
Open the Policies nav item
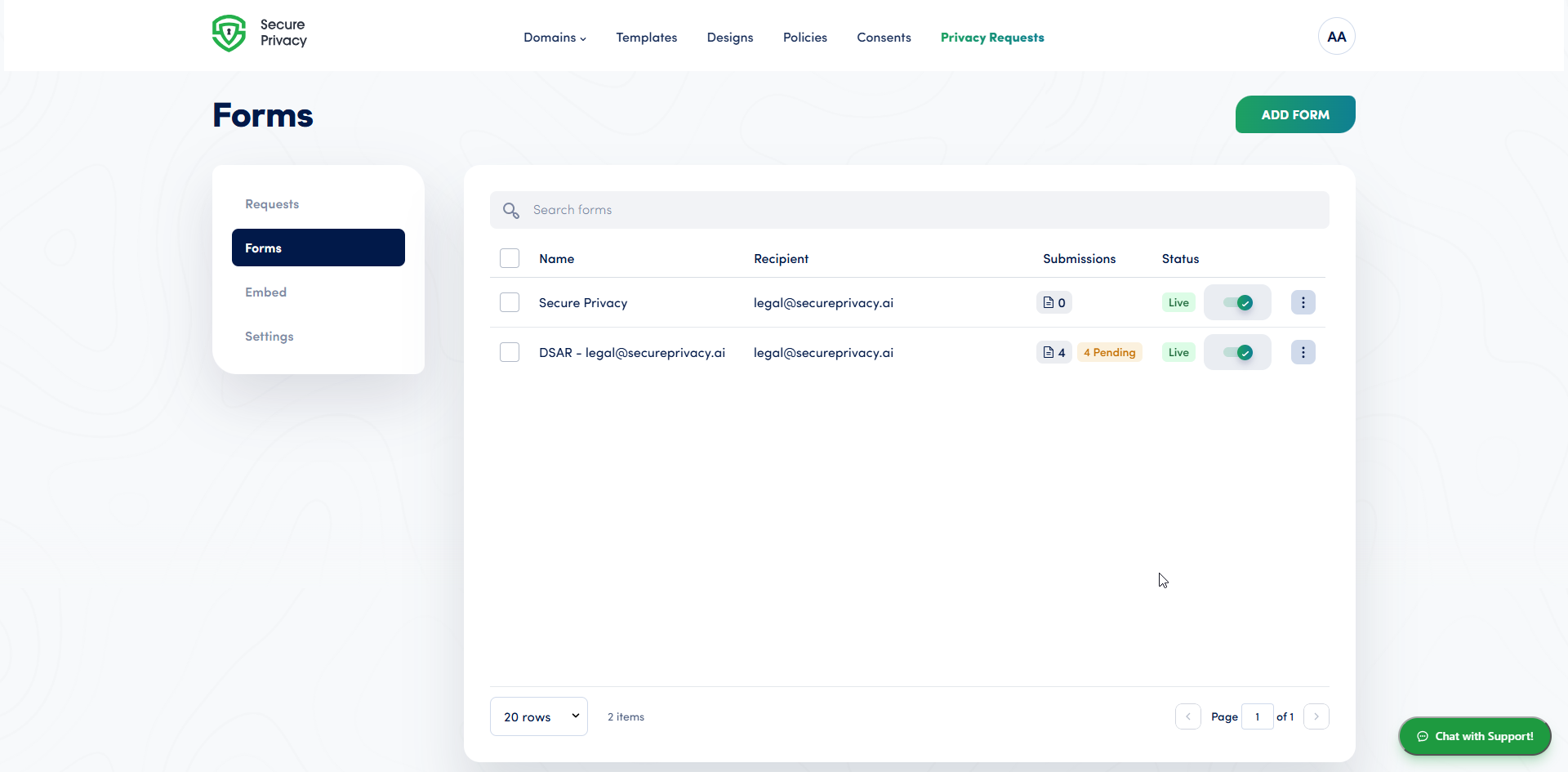[805, 38]
